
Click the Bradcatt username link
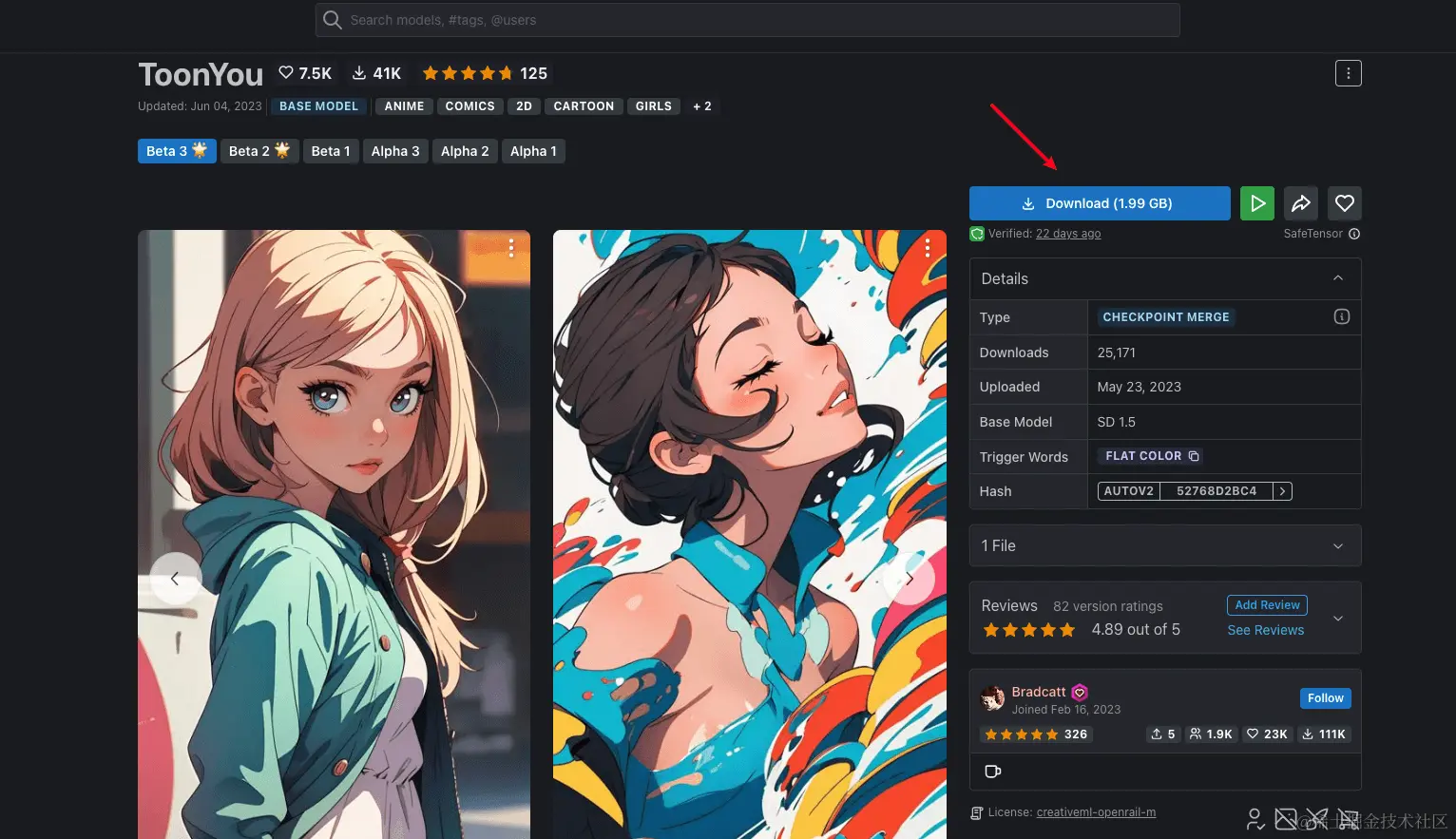[x=1039, y=692]
